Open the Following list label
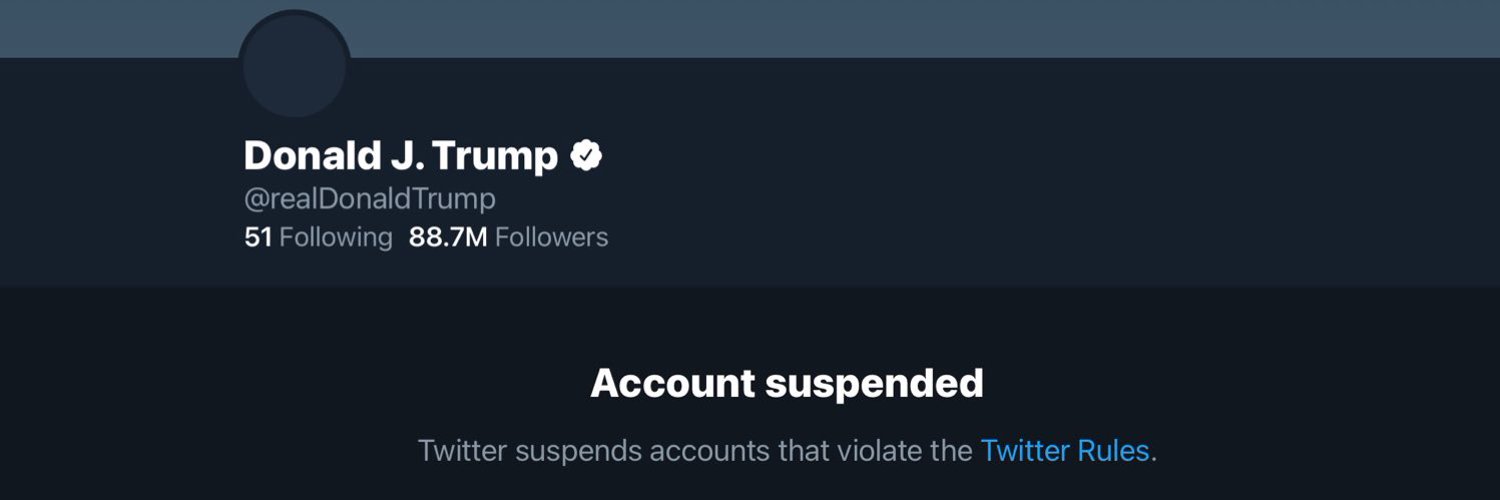Screen dimensions: 1500x500 [x=336, y=237]
